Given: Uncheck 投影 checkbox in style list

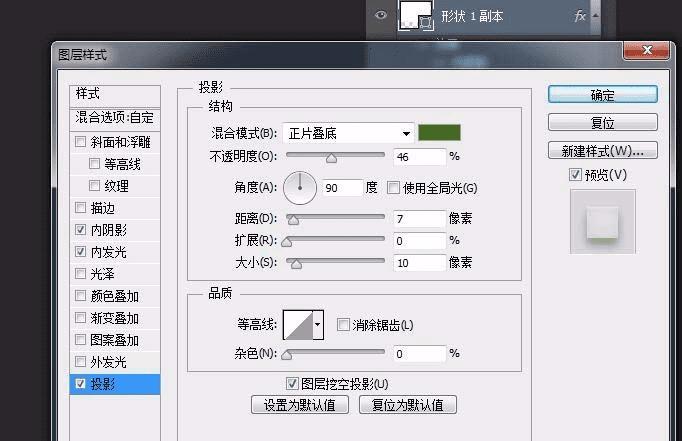Looking at the screenshot, I should point(80,384).
